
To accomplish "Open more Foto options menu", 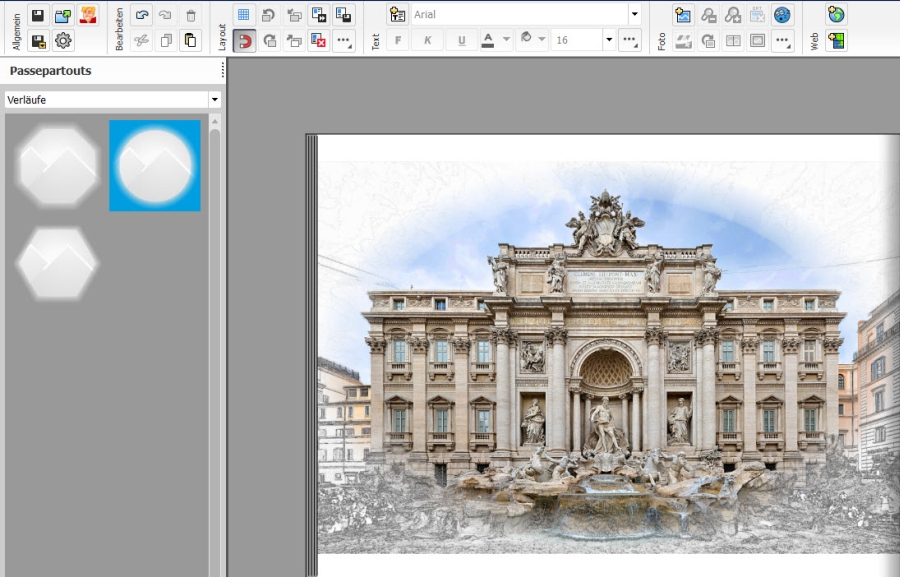I will [x=782, y=41].
